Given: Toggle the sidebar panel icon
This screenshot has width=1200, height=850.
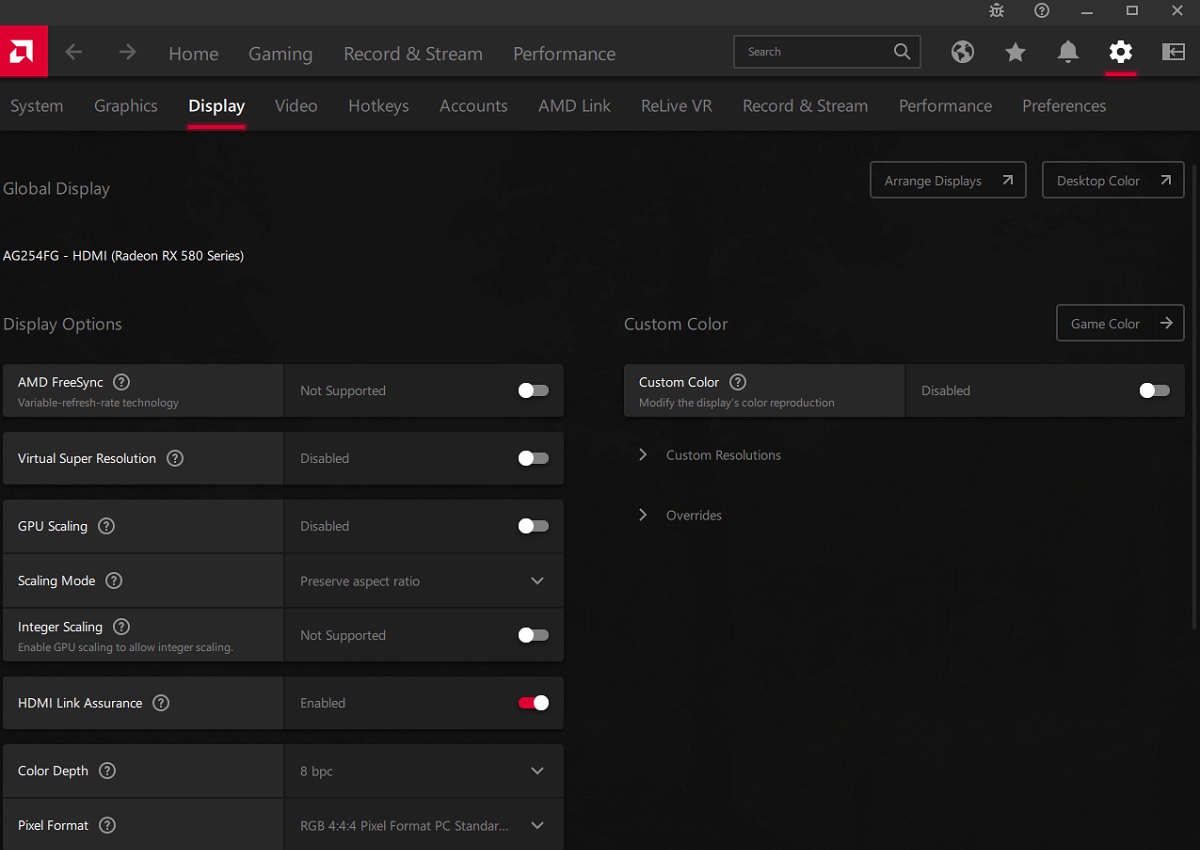Looking at the screenshot, I should point(1173,52).
